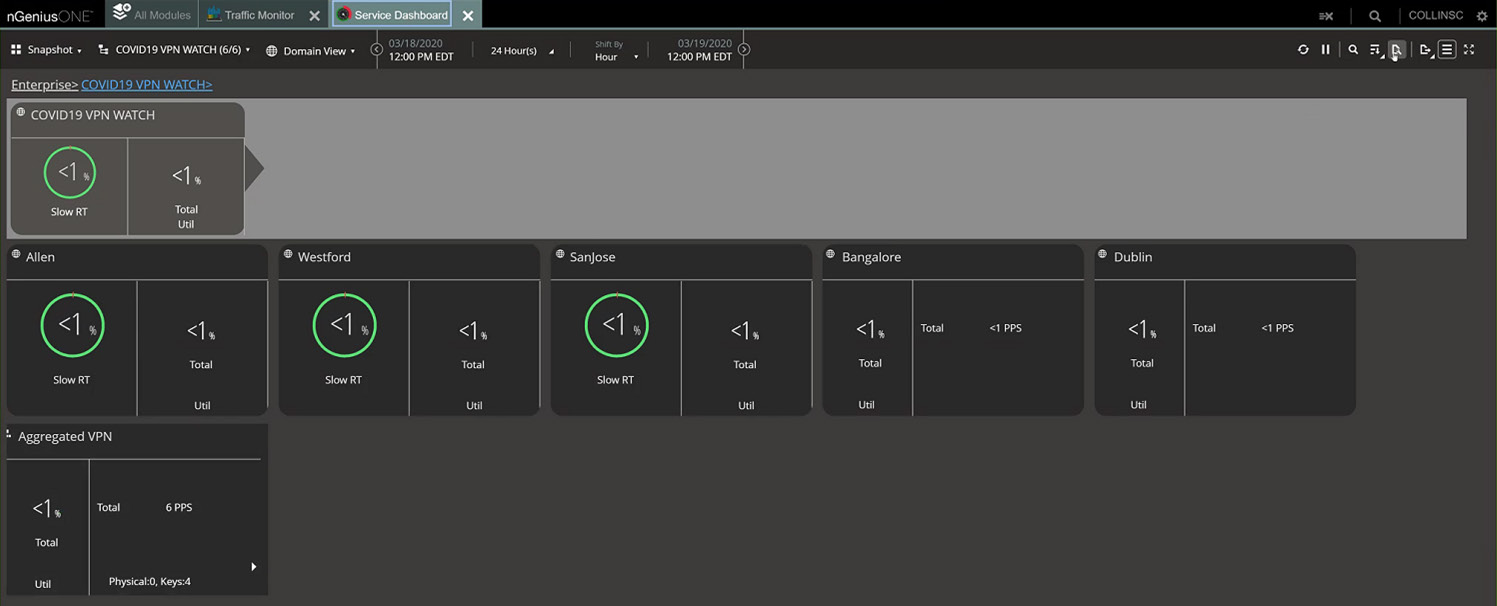Expand the COVID19 VPN WATCH (6/6) dropdown
Image resolution: width=1497 pixels, height=606 pixels.
click(x=174, y=50)
